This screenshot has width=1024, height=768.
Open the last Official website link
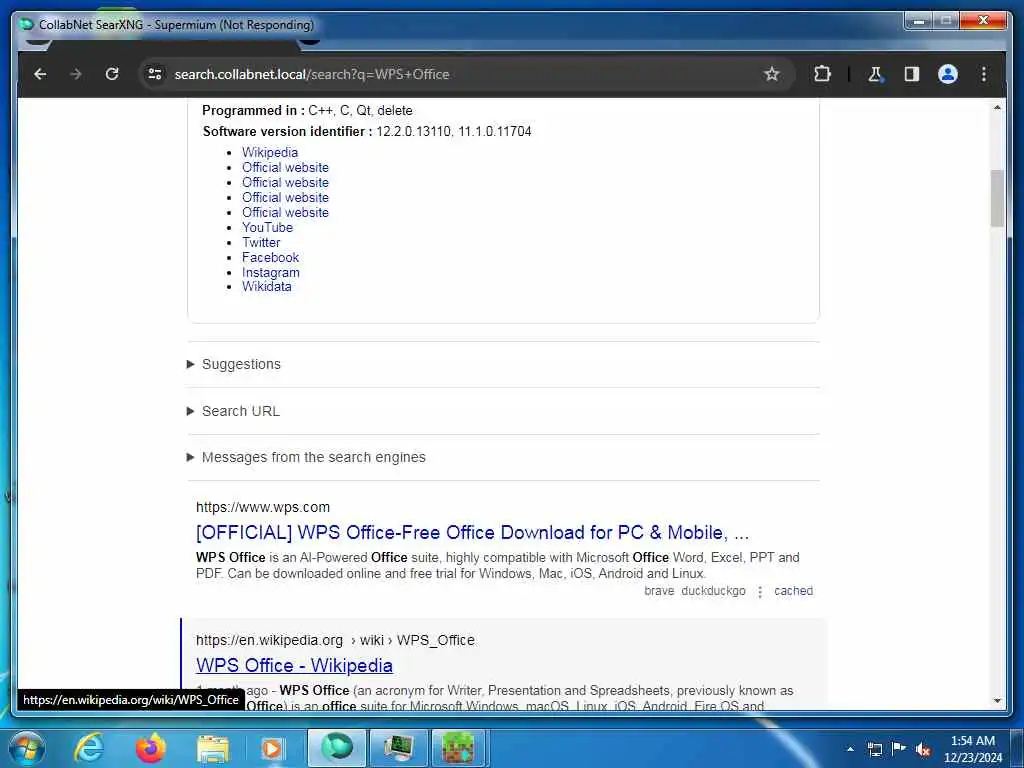(285, 212)
